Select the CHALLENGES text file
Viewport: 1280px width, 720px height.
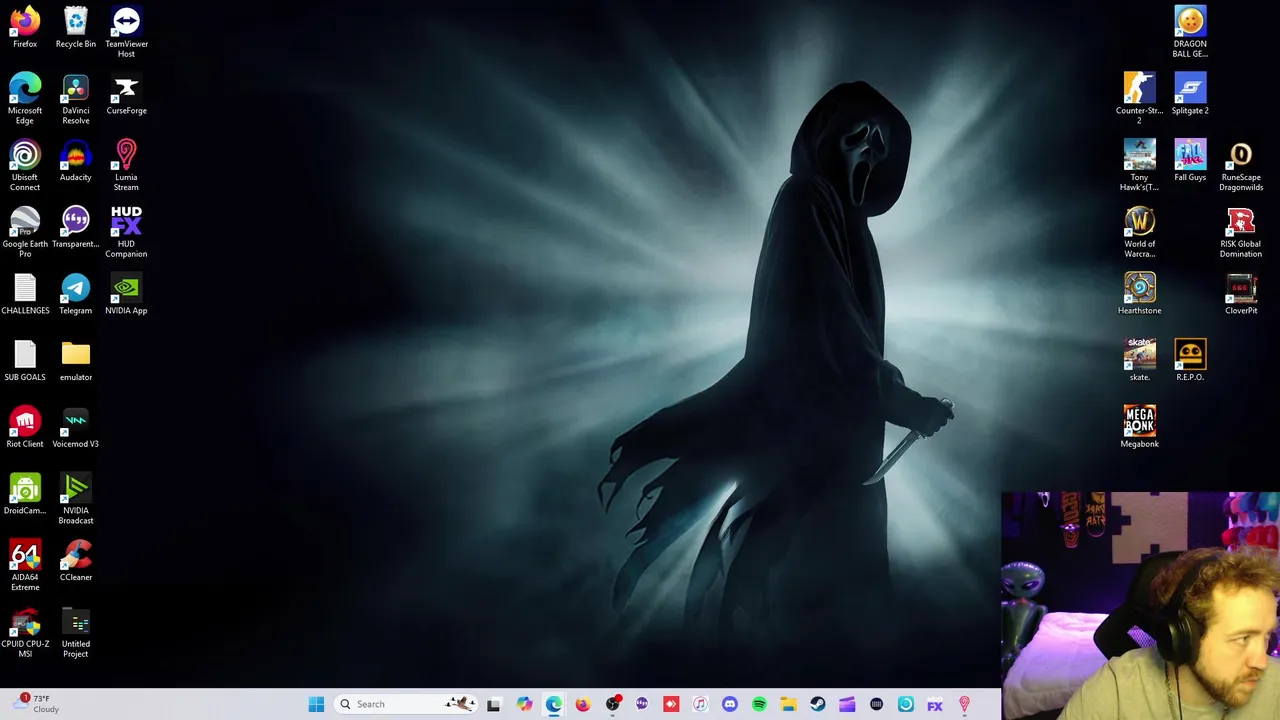pos(25,294)
